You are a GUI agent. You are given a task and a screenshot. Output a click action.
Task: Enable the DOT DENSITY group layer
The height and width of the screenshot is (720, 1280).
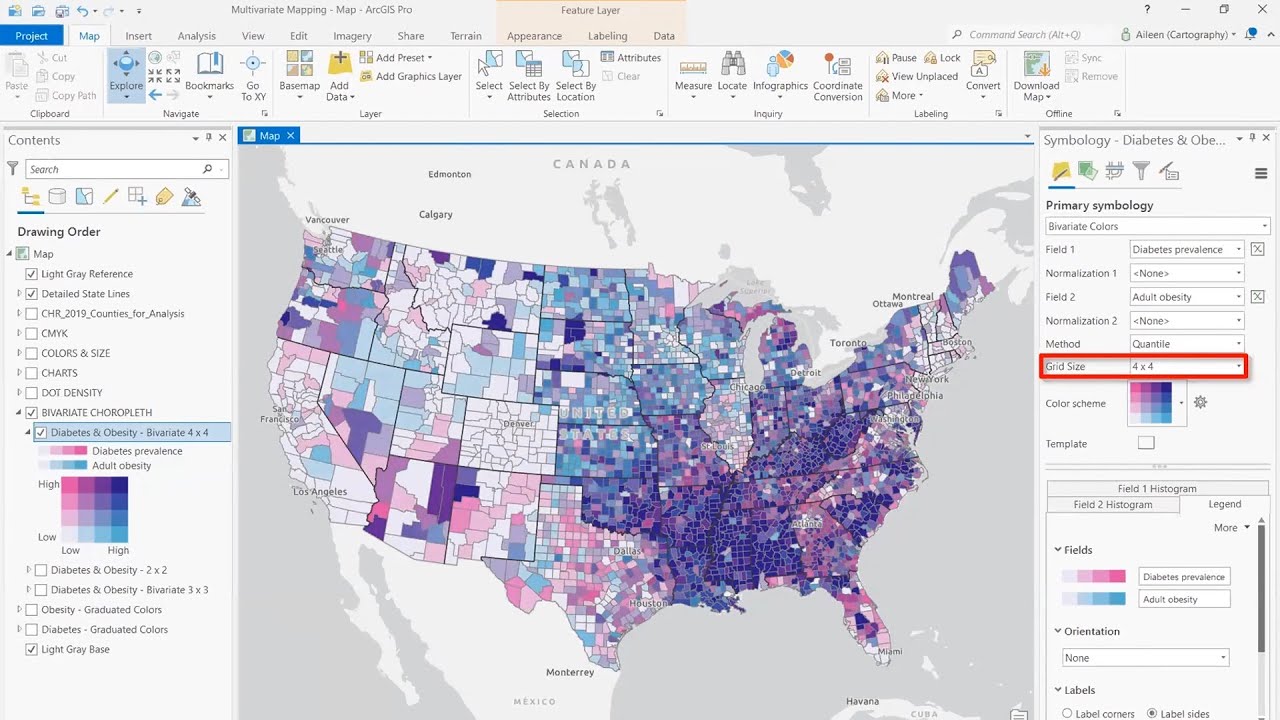[32, 393]
